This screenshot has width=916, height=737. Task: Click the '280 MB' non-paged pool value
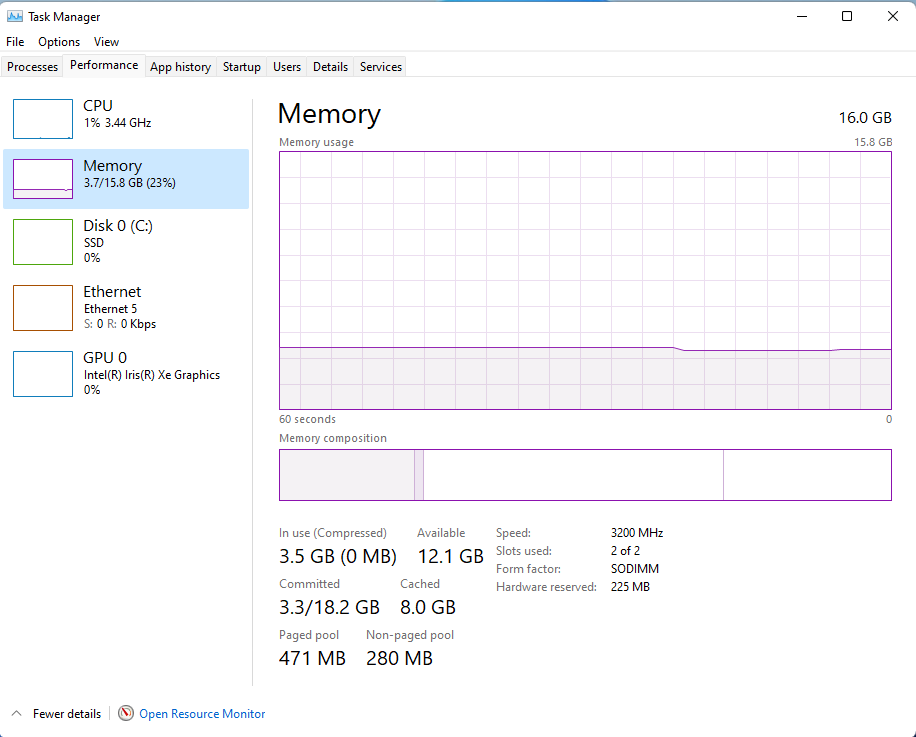[x=400, y=658]
